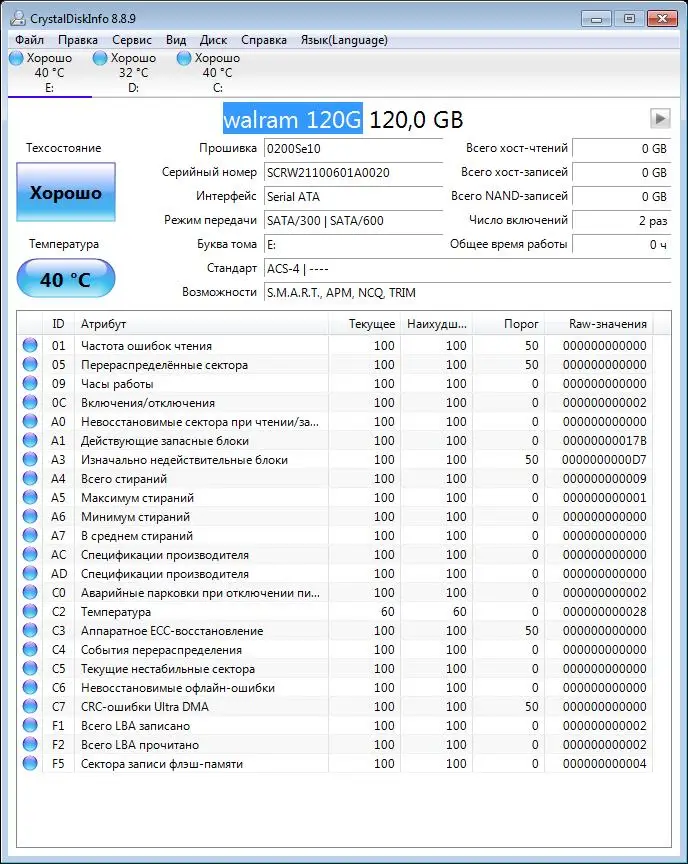The height and width of the screenshot is (864, 688).
Task: Open the Справка menu
Action: (264, 40)
